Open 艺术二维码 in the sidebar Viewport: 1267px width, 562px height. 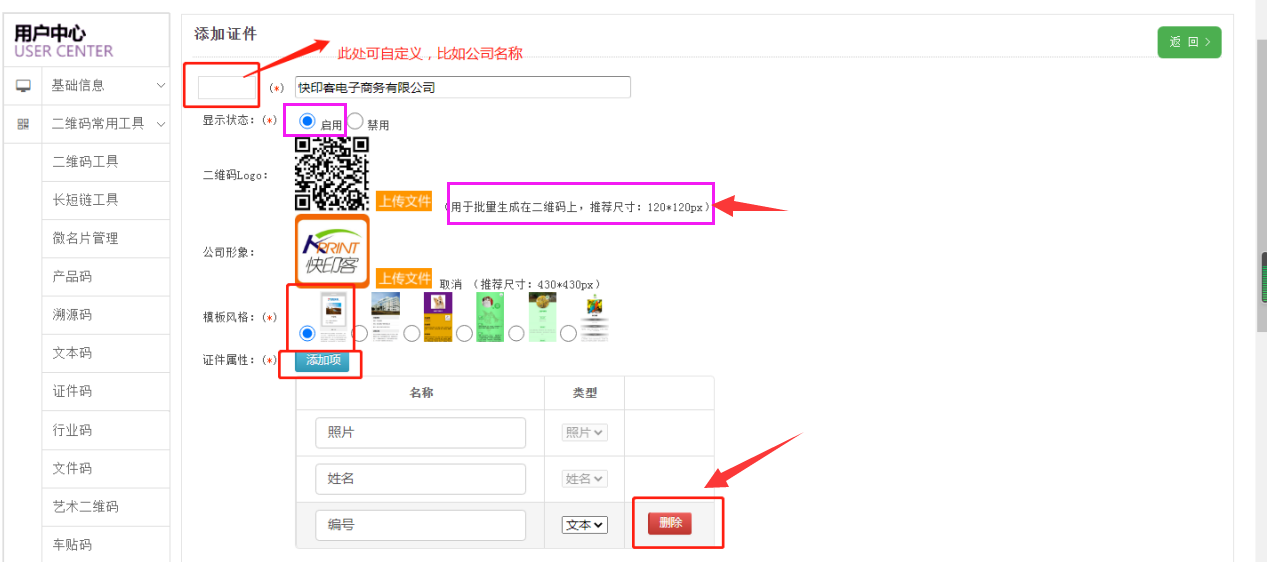click(85, 506)
